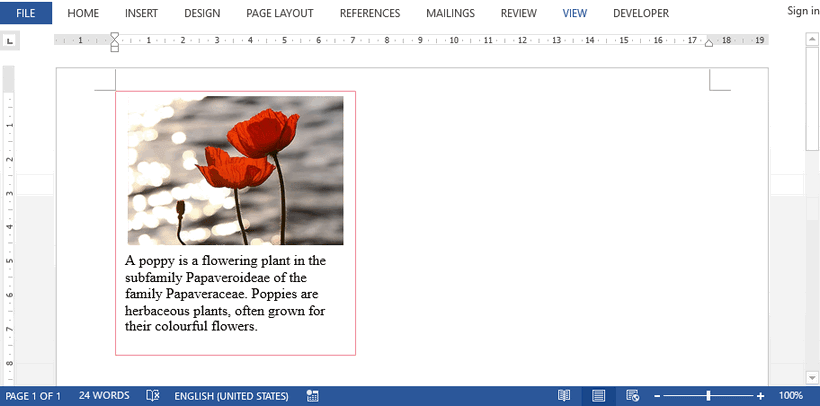Viewport: 820px width, 406px height.
Task: Click the right indent marker on ruler
Action: click(x=709, y=43)
